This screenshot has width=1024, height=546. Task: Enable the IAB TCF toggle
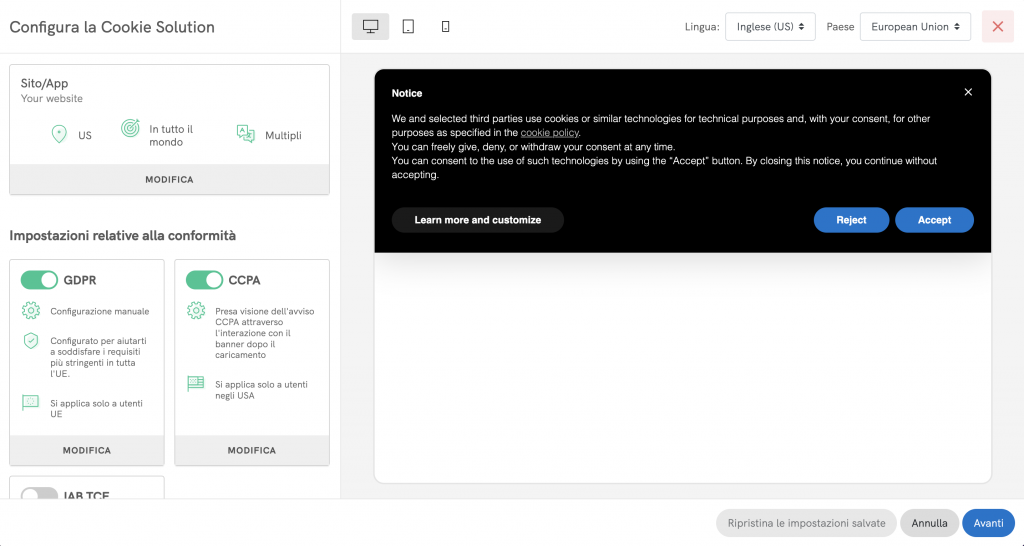40,494
